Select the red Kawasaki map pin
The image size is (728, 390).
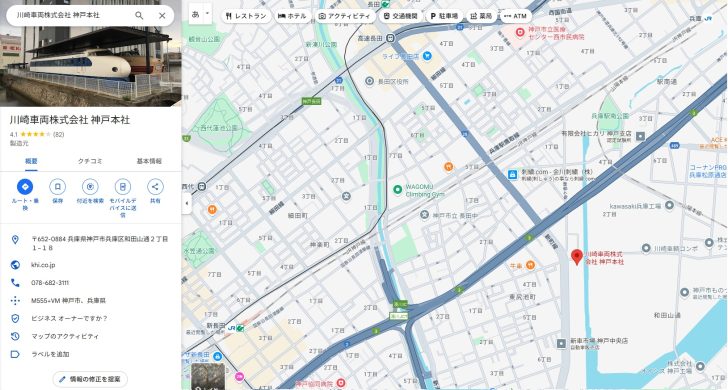[x=577, y=257]
